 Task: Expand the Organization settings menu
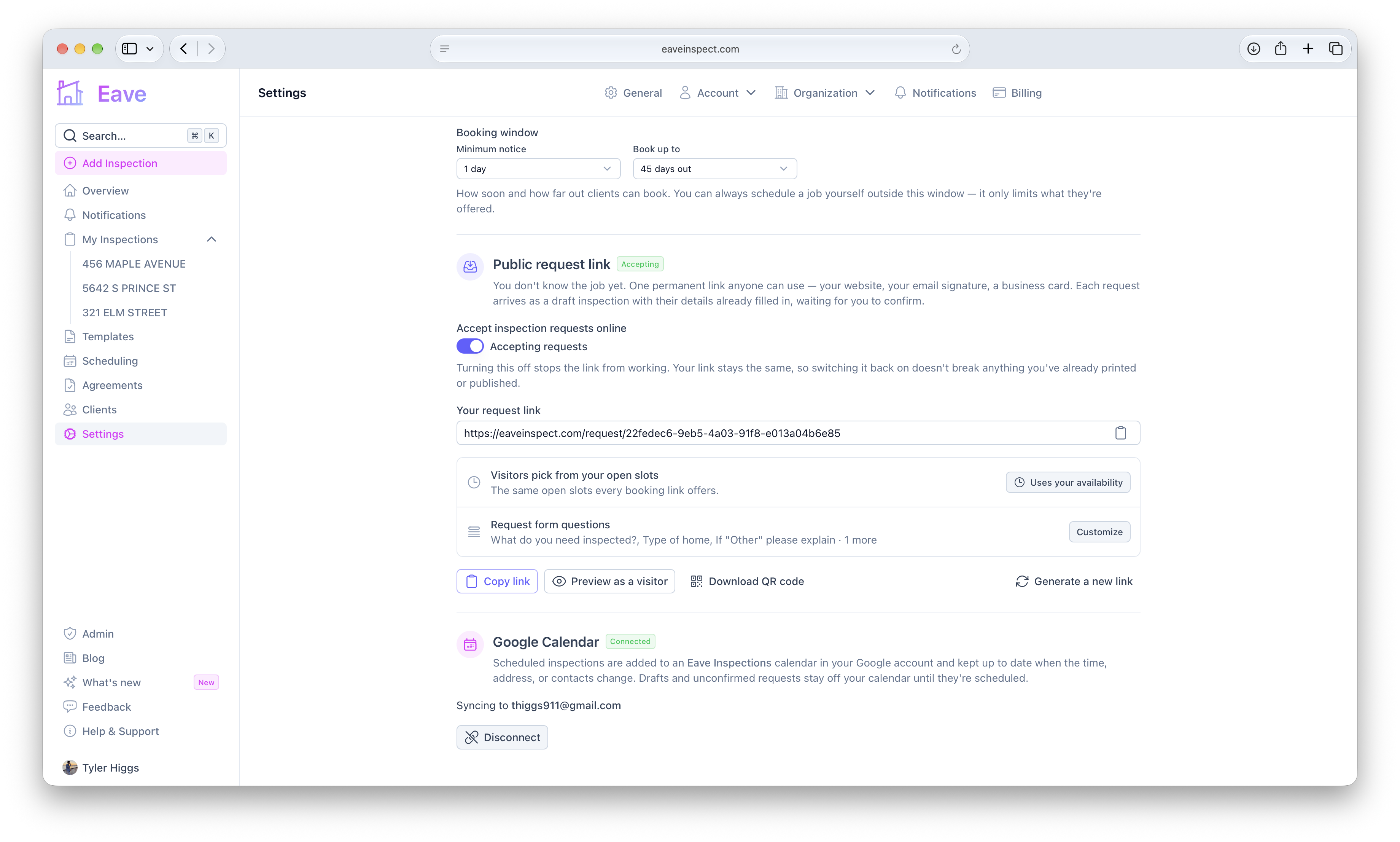pos(824,92)
